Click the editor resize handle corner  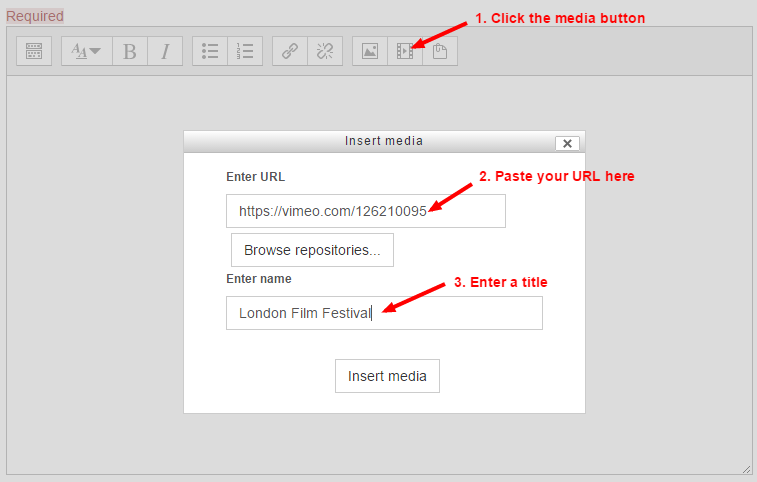point(746,468)
